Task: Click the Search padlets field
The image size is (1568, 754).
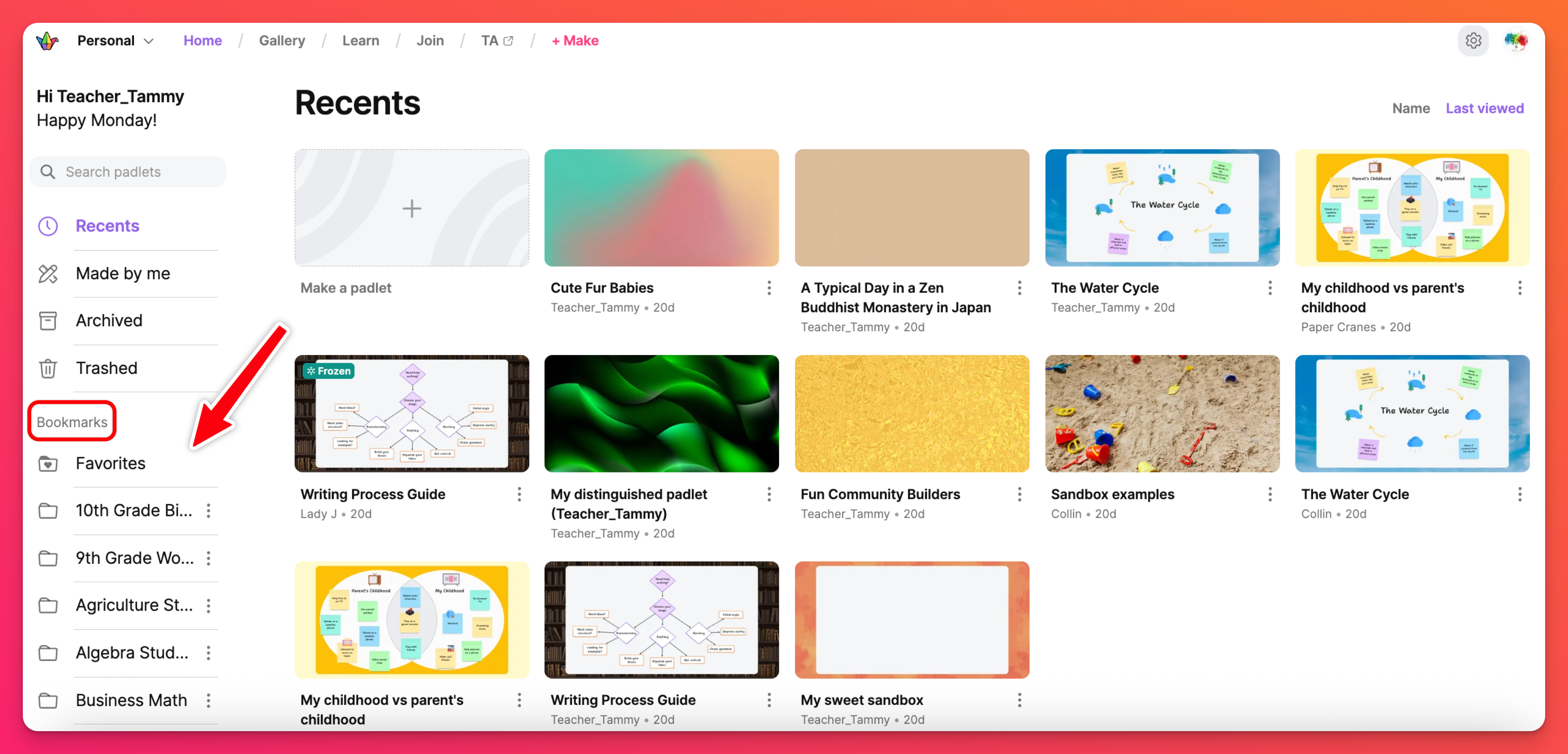Action: point(128,172)
